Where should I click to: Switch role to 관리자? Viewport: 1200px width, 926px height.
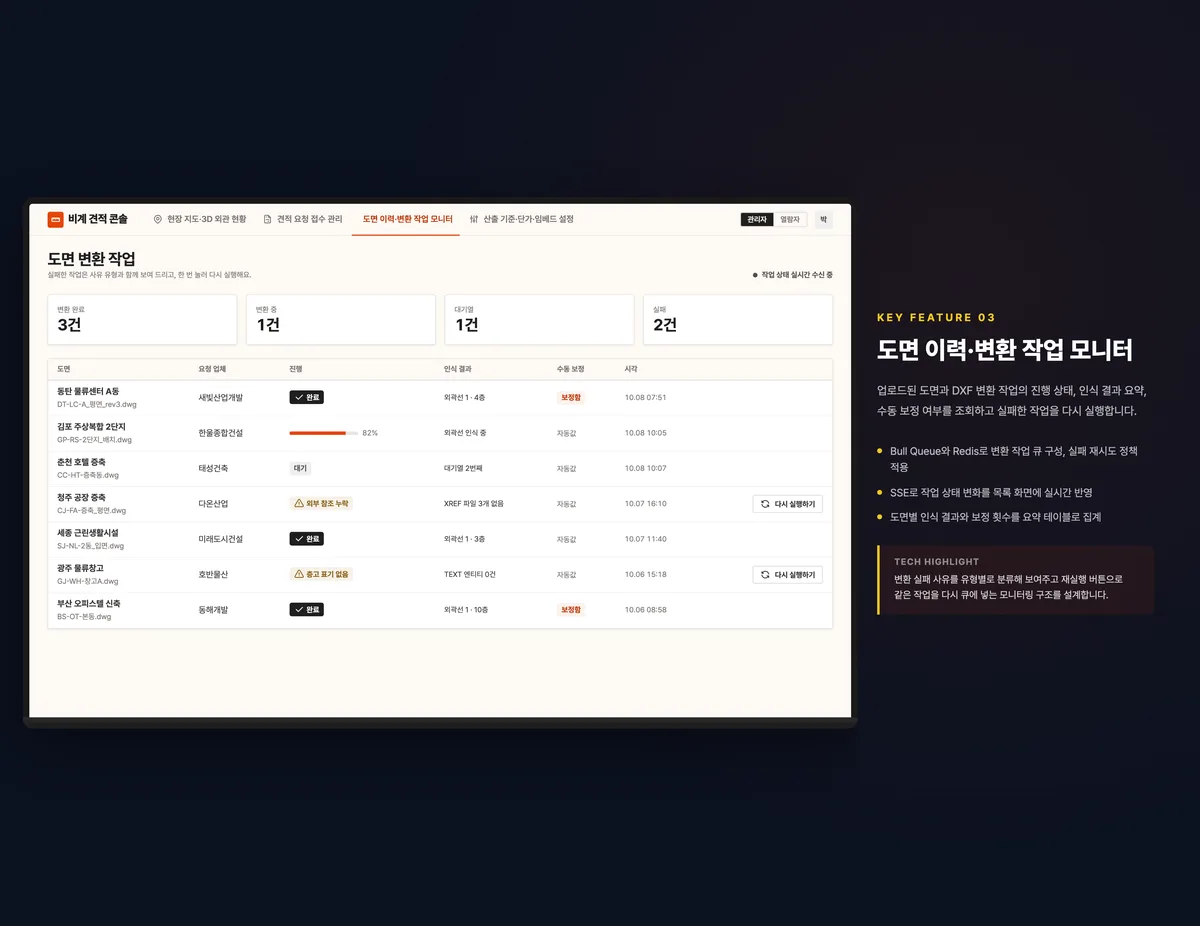757,219
